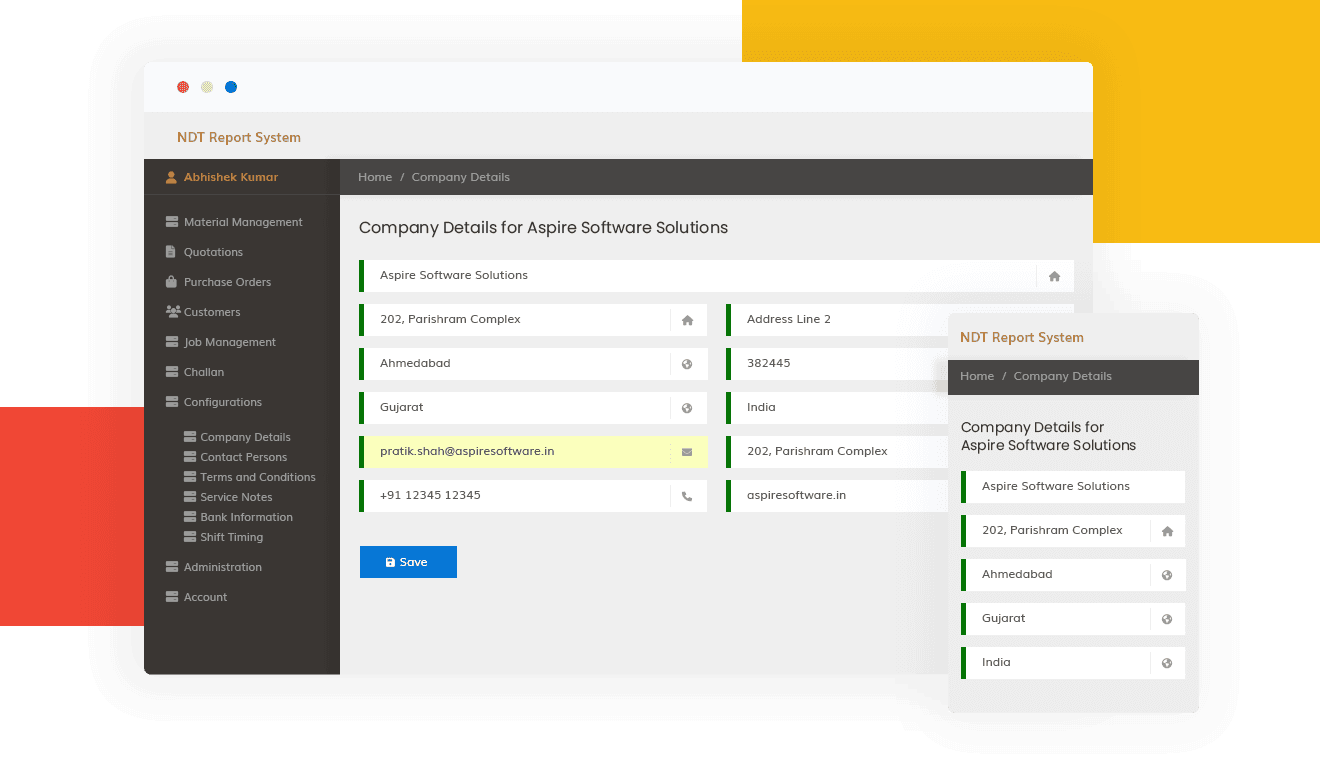Navigate to Home via the breadcrumb
1320x766 pixels.
pyautogui.click(x=375, y=177)
